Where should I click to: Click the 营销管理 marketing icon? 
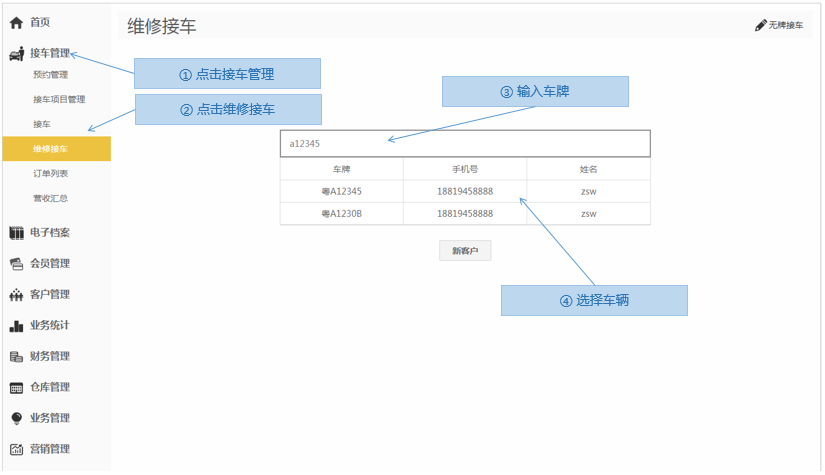point(16,450)
